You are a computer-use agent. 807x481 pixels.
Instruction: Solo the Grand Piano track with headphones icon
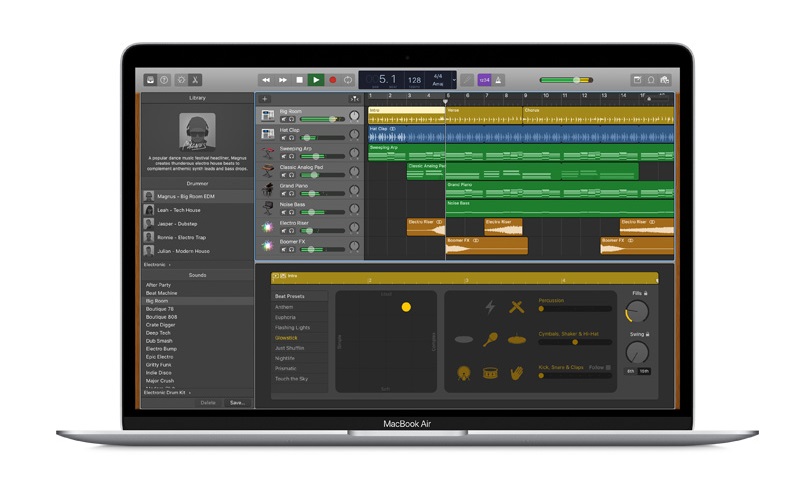tap(291, 193)
